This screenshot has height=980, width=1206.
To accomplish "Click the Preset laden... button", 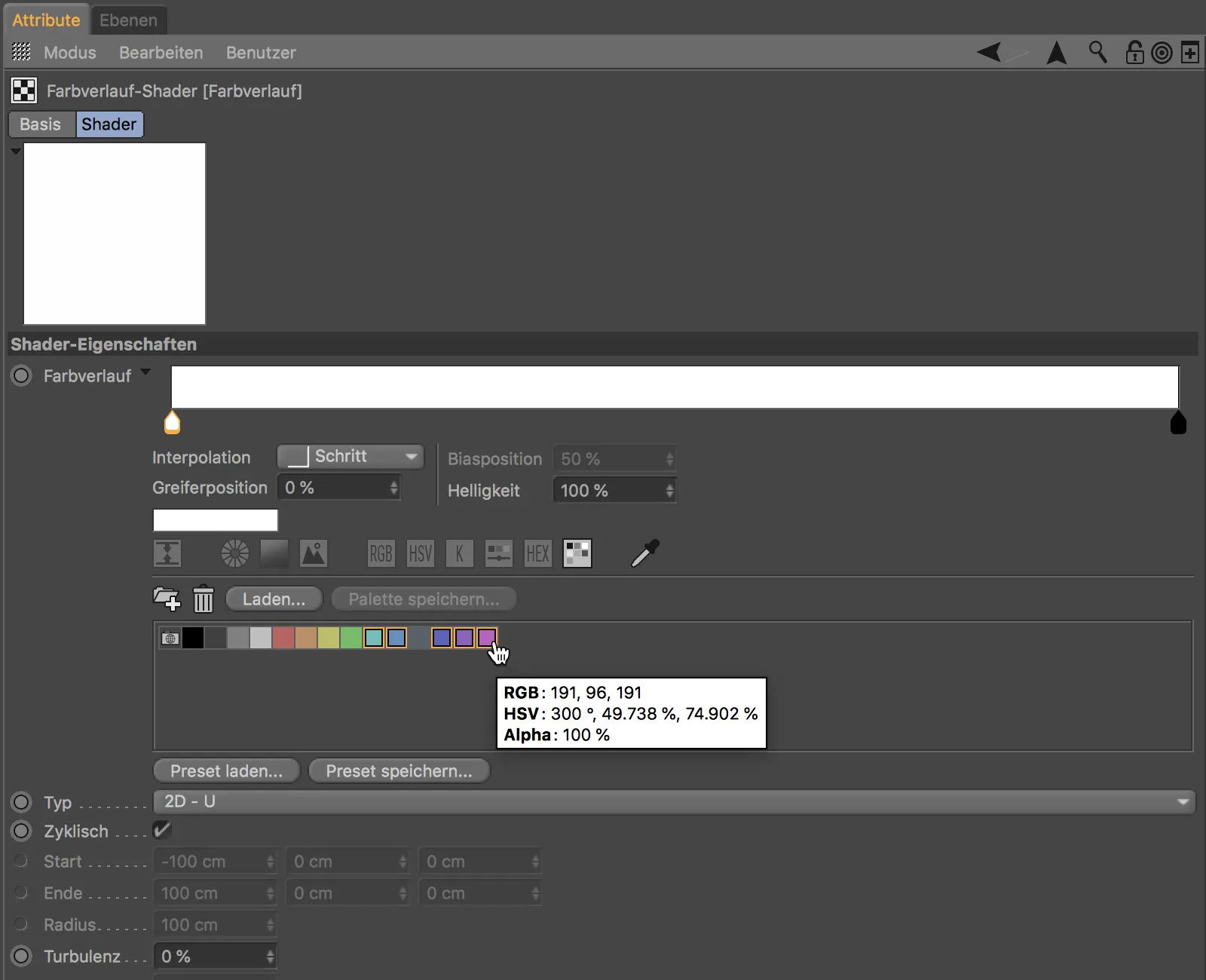I will pos(227,771).
